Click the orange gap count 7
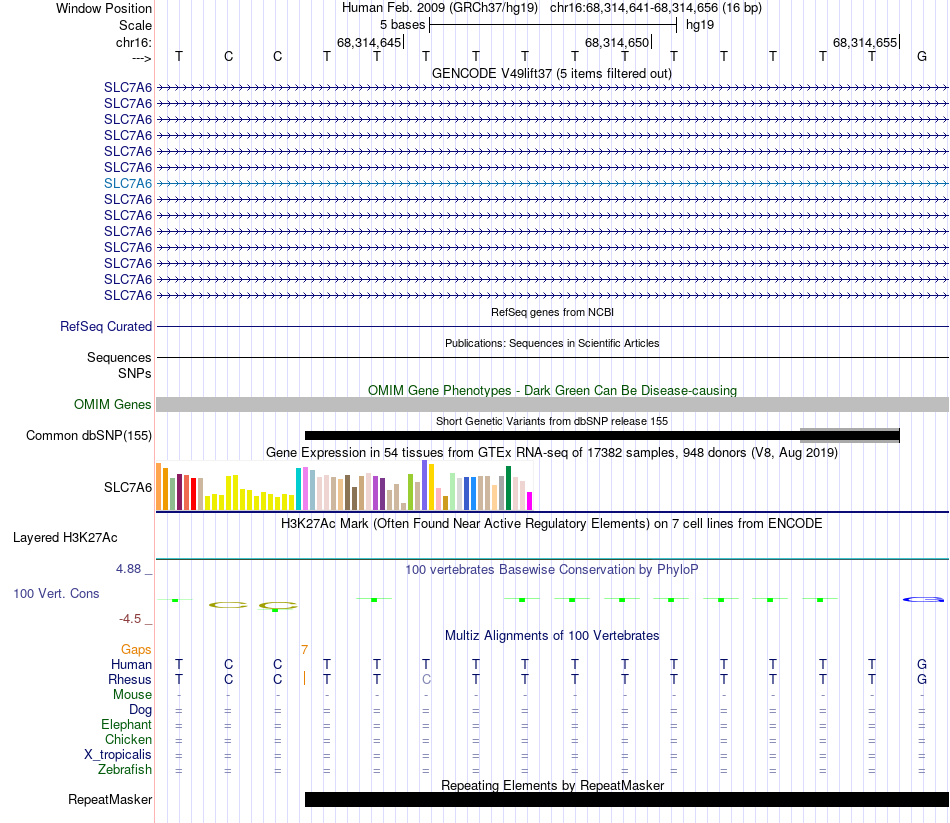 (x=304, y=650)
